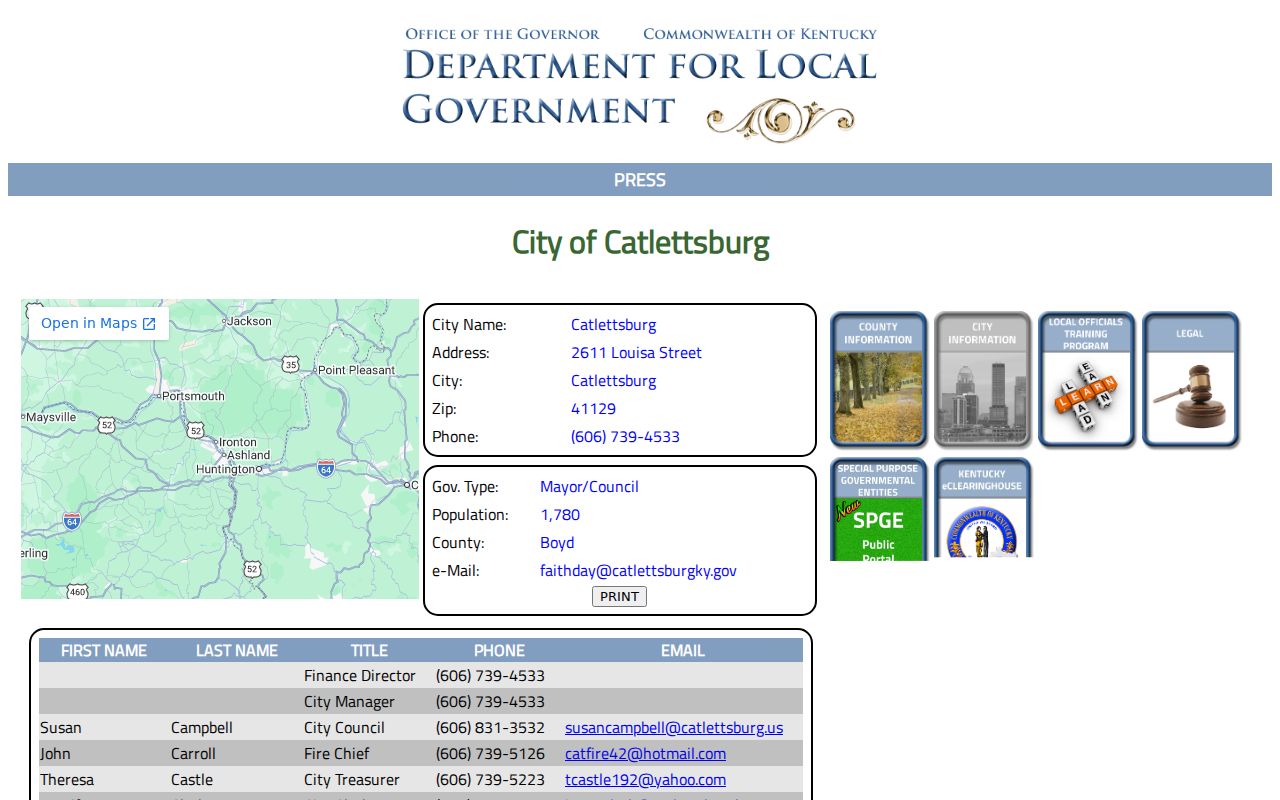Click the faithday@catlettsburgky.gov email value
The width and height of the screenshot is (1280, 800).
click(638, 571)
